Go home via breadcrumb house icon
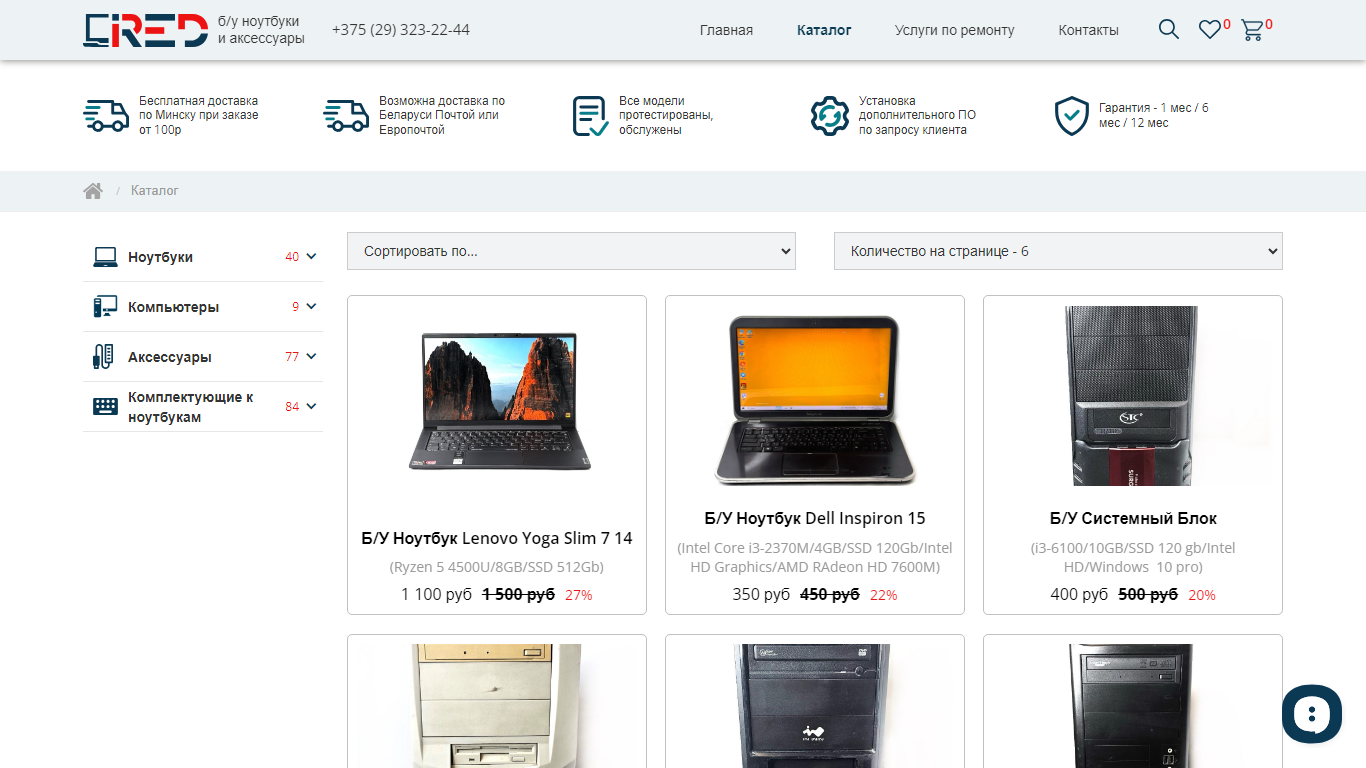 point(93,191)
